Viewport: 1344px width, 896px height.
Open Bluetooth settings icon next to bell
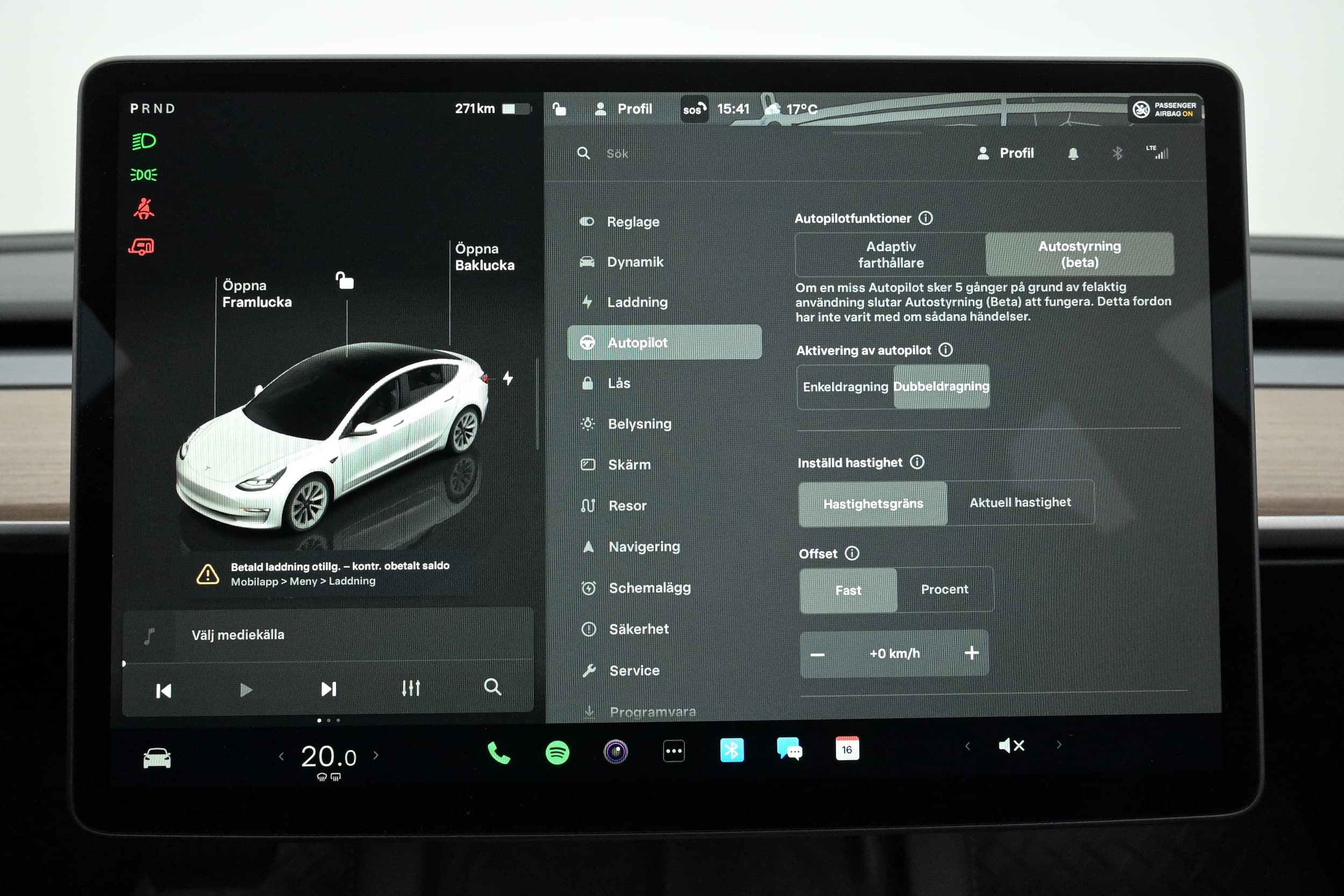point(1117,153)
